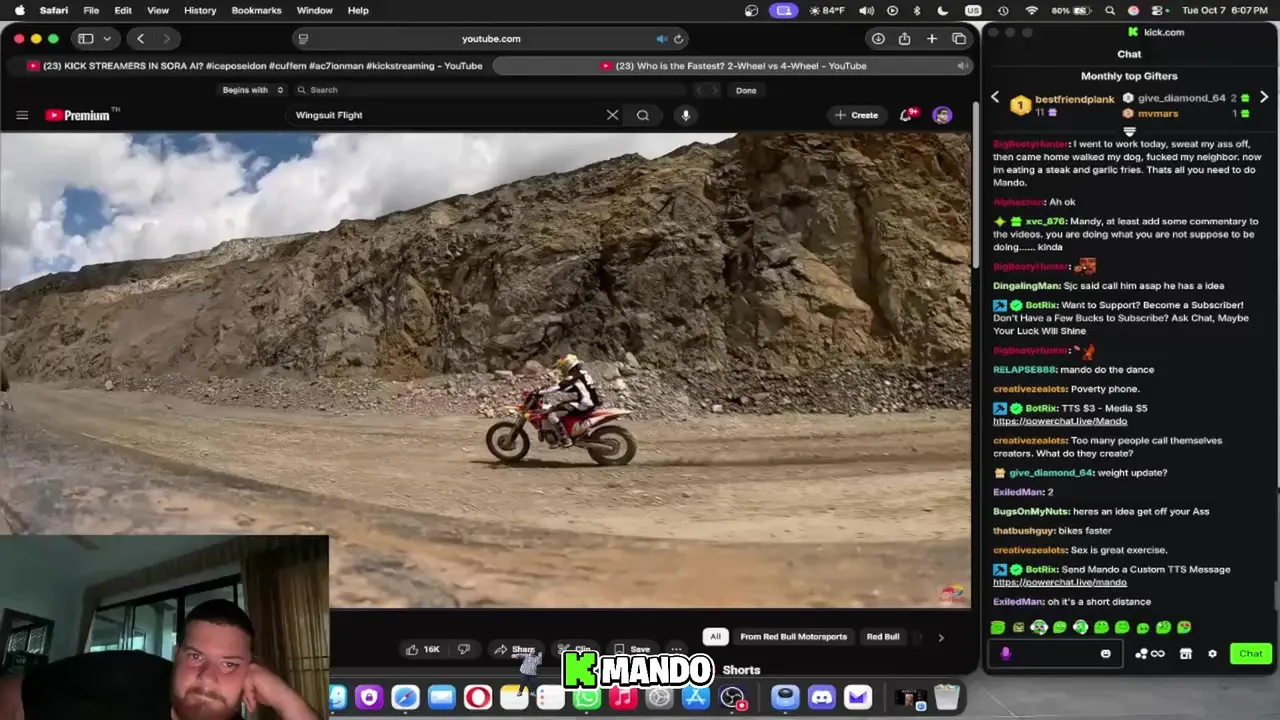Open the lowercase powerchat.live/mando link
This screenshot has height=720, width=1280.
coord(1060,582)
